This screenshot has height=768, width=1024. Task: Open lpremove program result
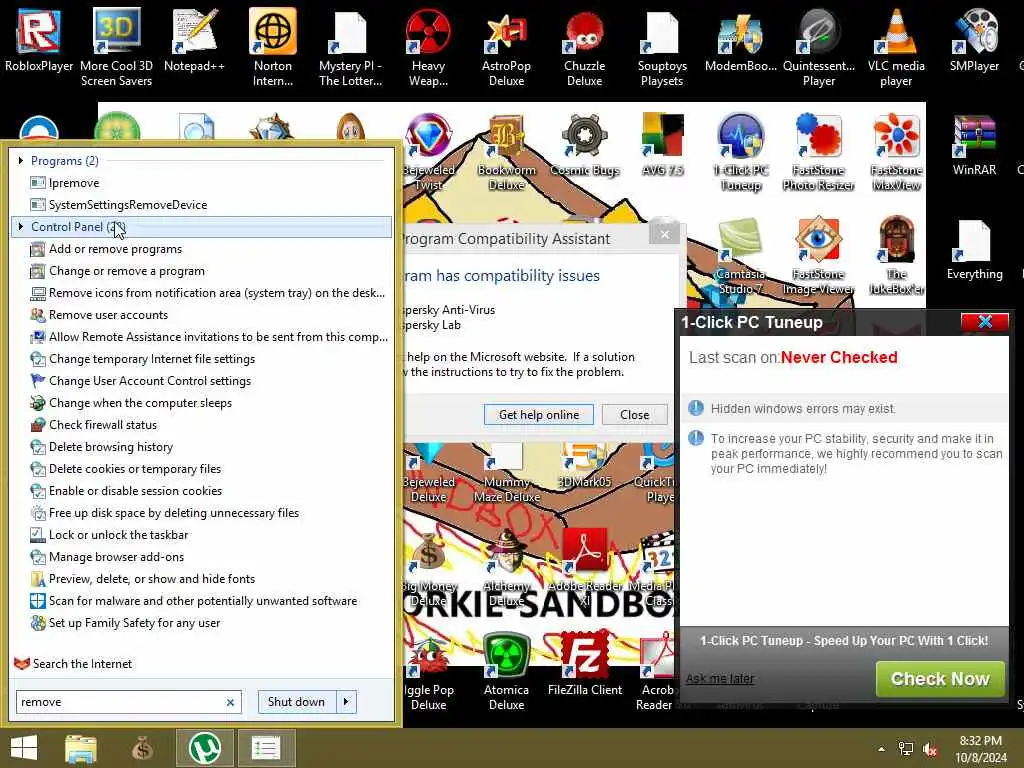click(x=74, y=183)
